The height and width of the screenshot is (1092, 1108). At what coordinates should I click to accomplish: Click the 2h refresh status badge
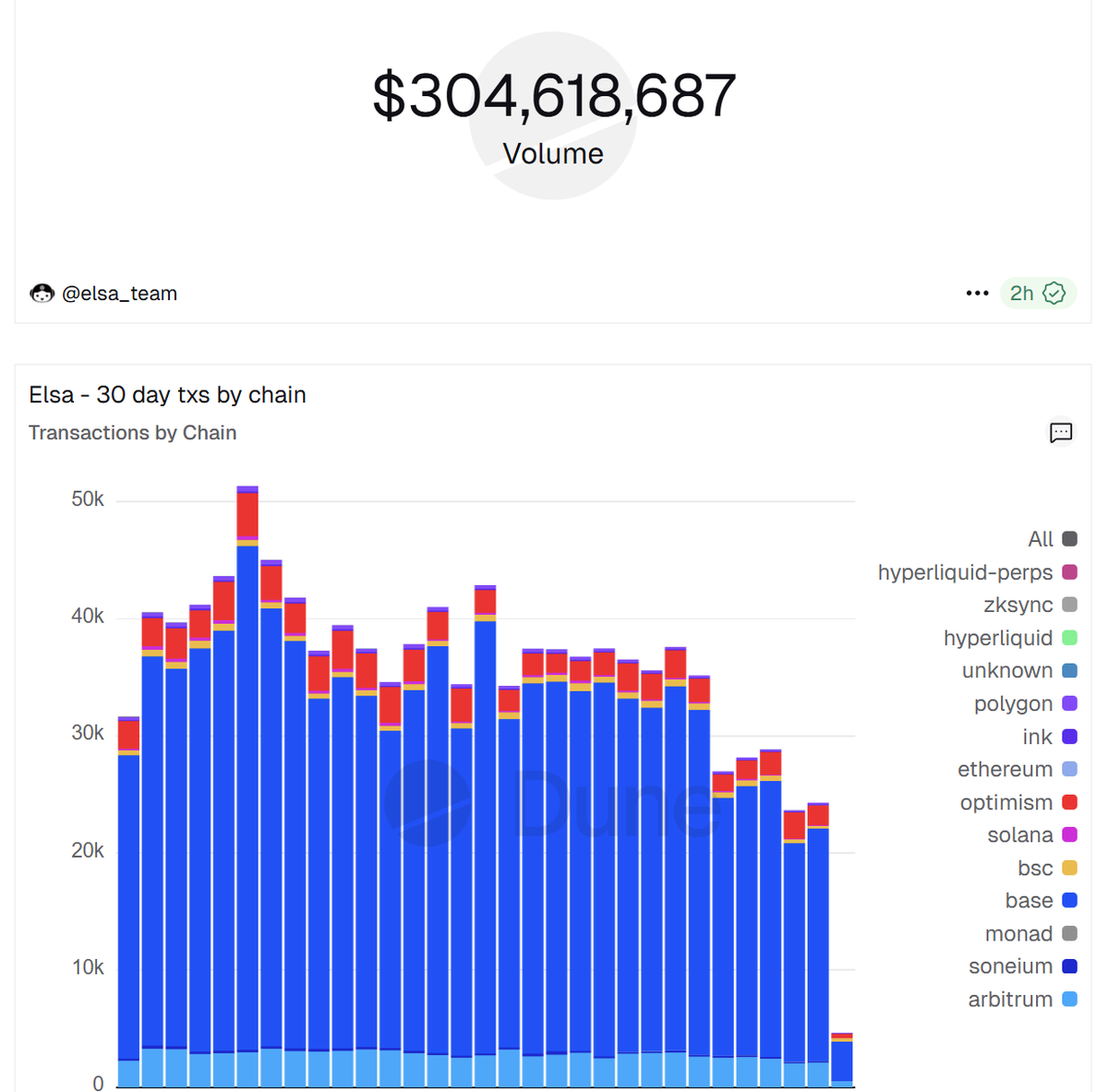tap(1038, 294)
